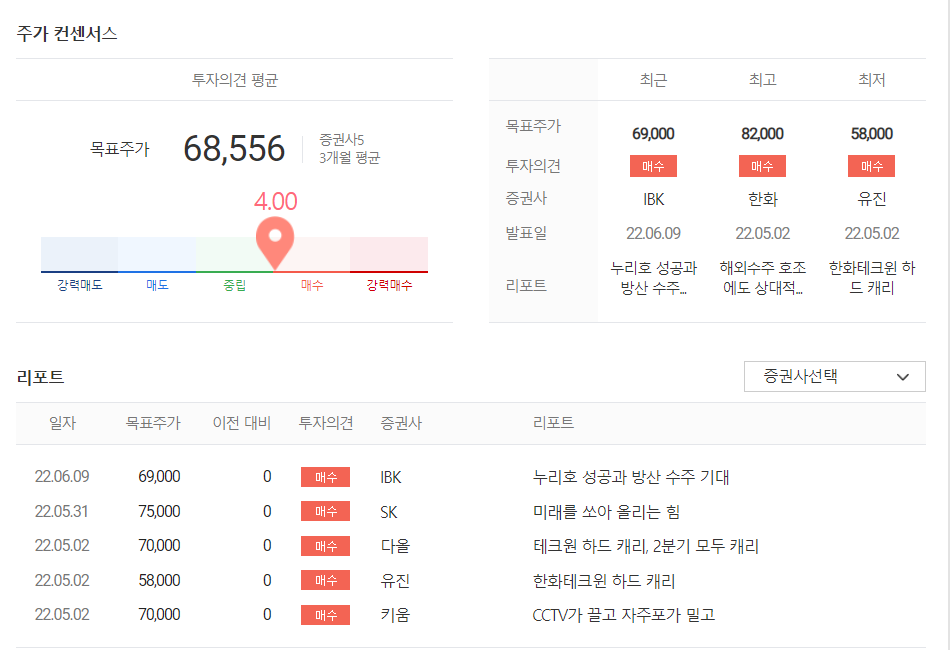This screenshot has width=950, height=650.
Task: Click the 최근 column header
Action: (653, 80)
